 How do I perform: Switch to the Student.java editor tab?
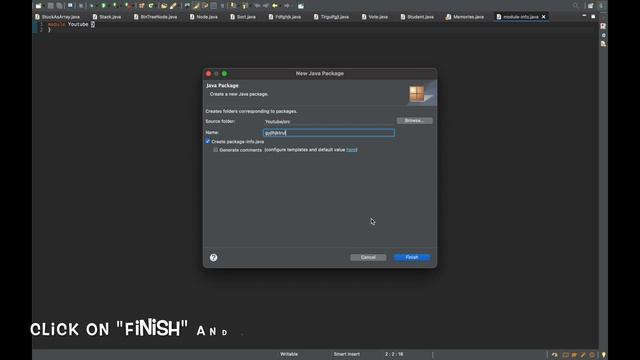[417, 17]
